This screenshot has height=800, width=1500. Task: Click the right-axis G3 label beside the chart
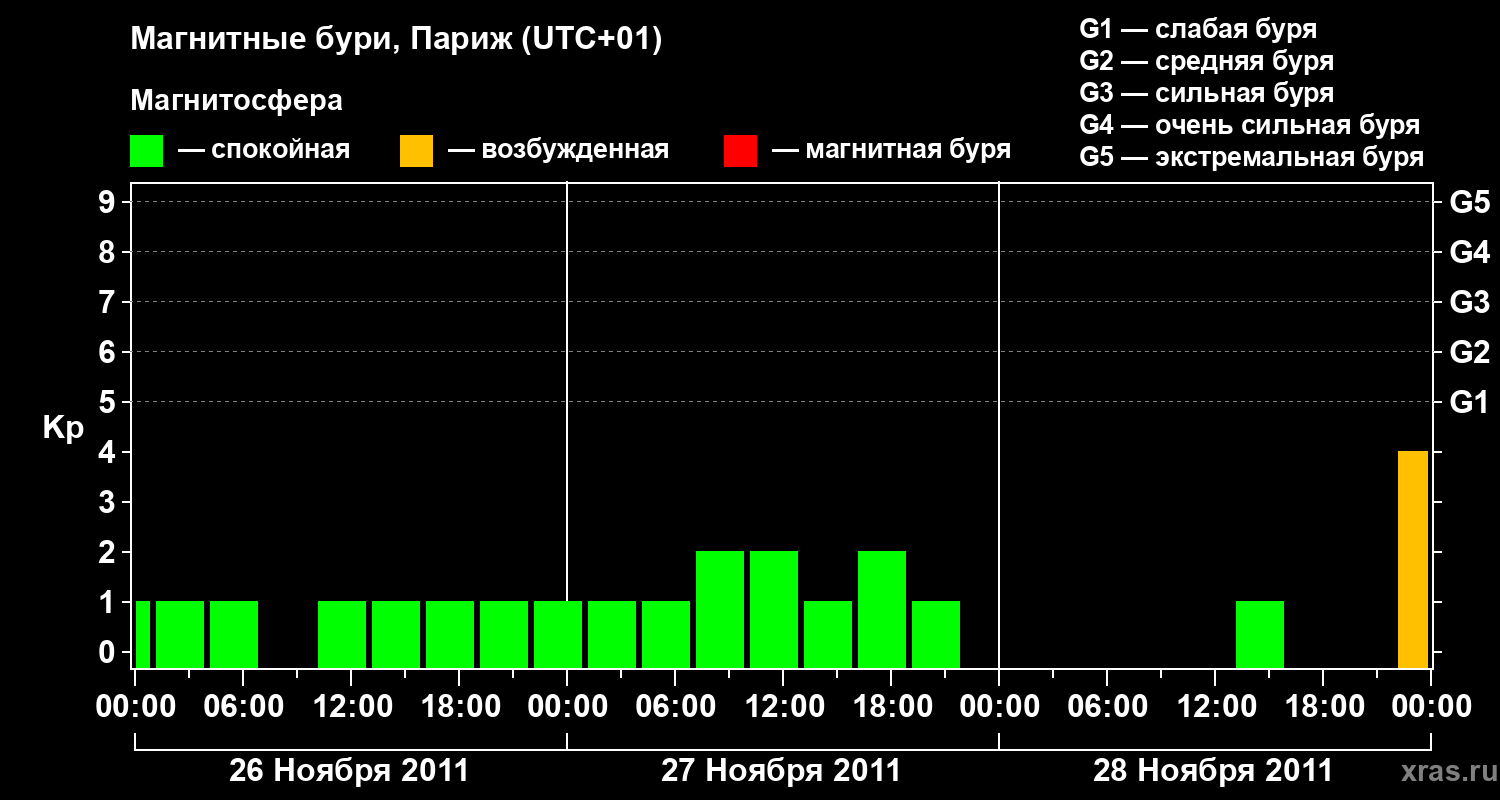1469,302
